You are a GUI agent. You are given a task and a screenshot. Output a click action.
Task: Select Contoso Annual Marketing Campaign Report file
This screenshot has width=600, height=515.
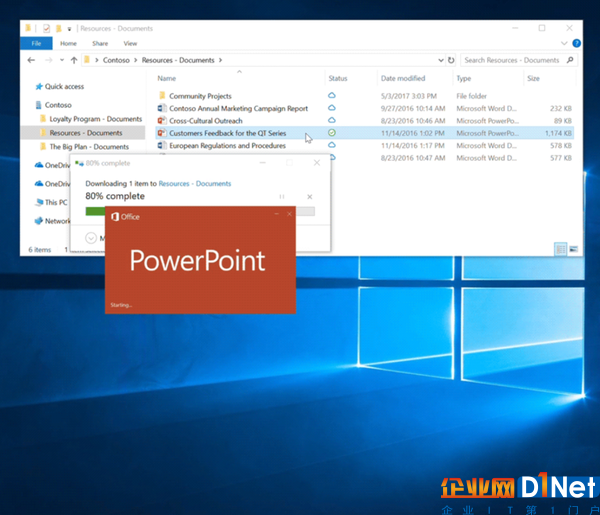coord(238,109)
